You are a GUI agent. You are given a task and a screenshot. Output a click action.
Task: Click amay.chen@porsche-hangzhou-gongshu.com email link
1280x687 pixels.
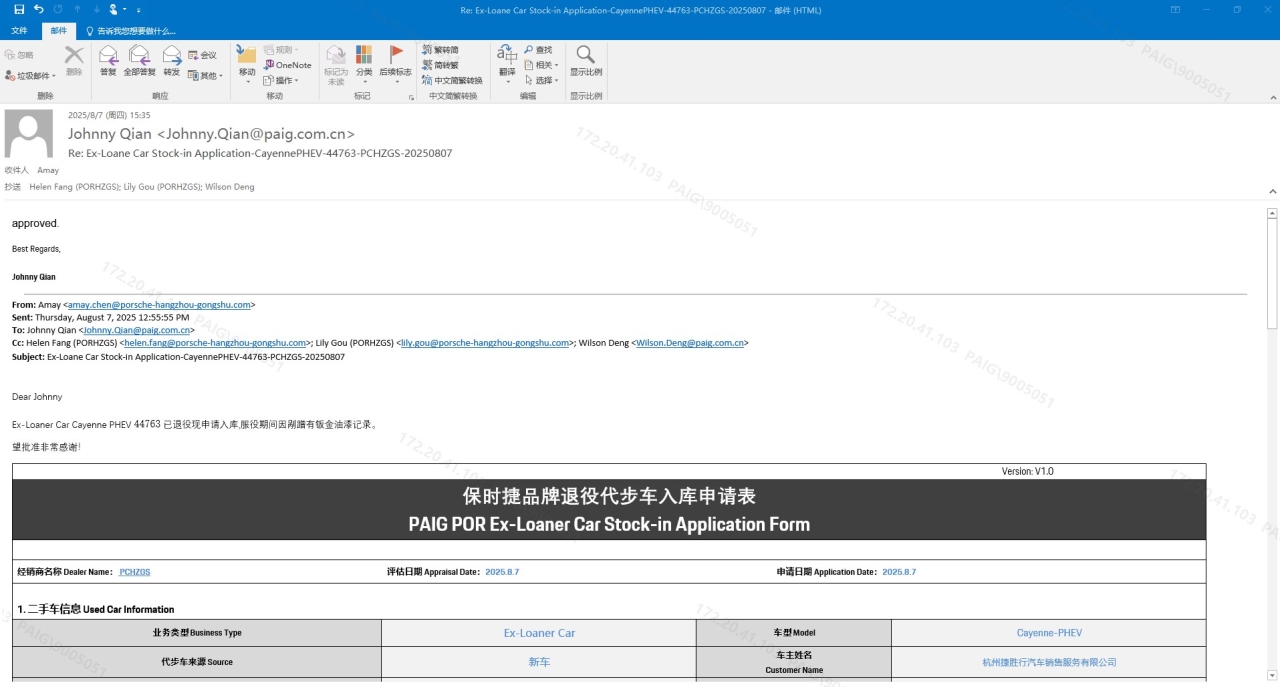(x=159, y=305)
